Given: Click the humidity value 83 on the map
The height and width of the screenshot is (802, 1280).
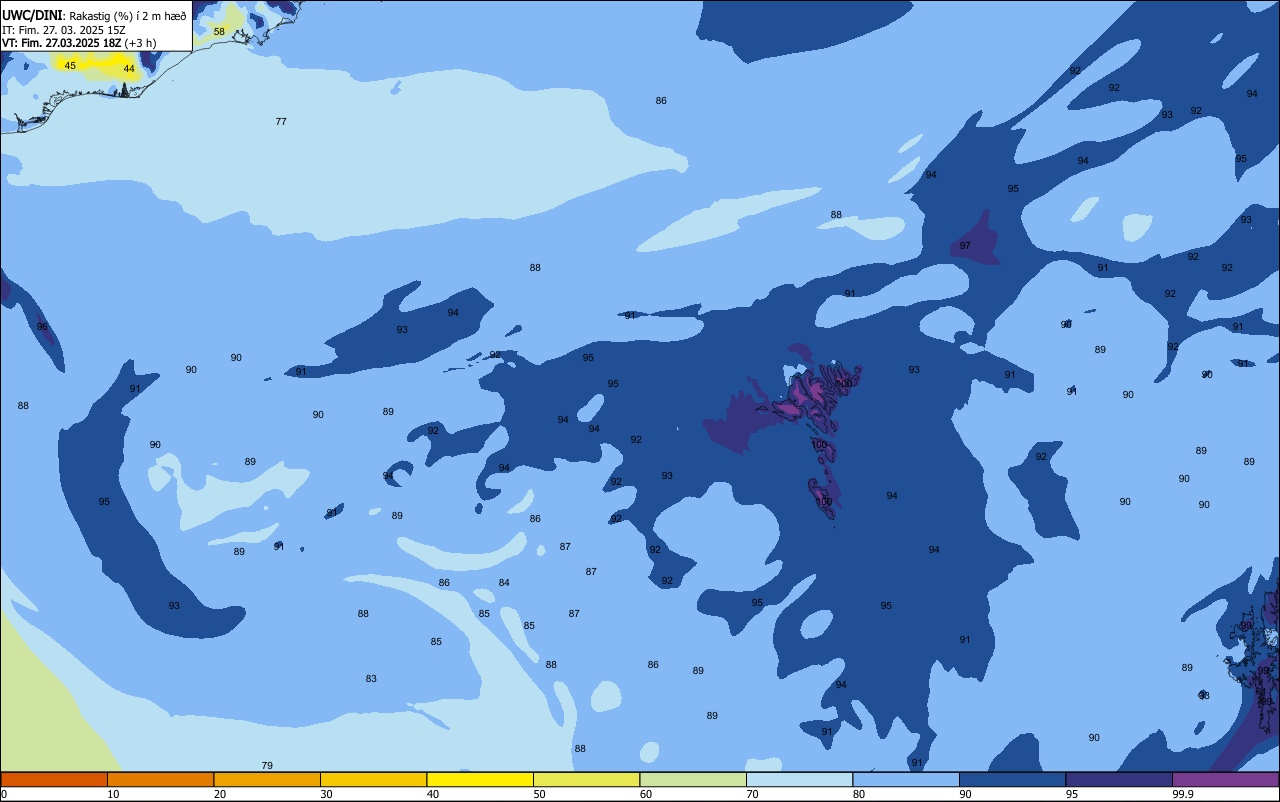Looking at the screenshot, I should point(371,679).
